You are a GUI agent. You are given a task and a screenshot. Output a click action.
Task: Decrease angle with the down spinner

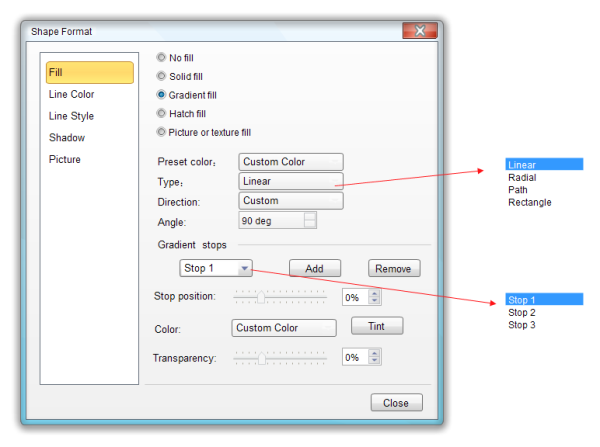310,224
